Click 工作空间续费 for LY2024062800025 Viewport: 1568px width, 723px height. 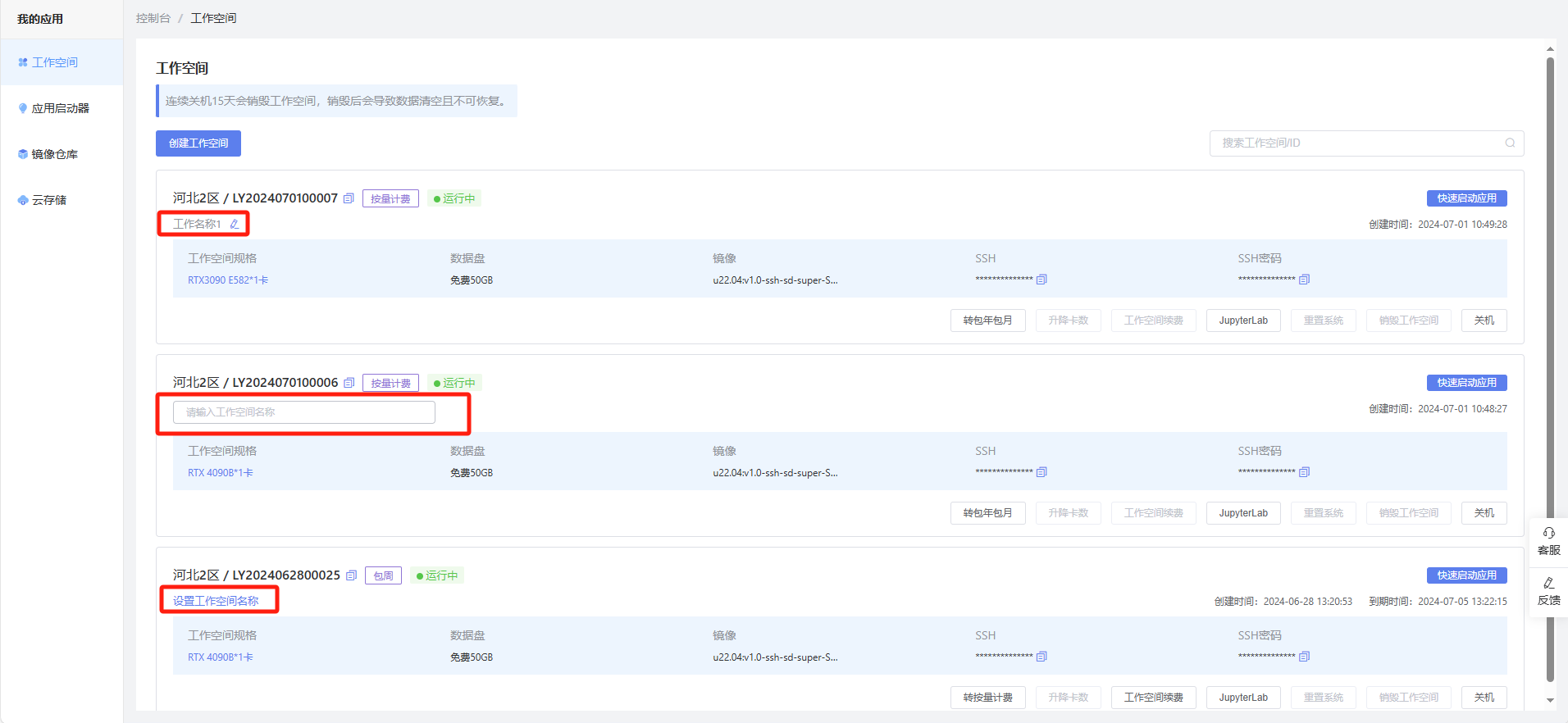[1153, 698]
